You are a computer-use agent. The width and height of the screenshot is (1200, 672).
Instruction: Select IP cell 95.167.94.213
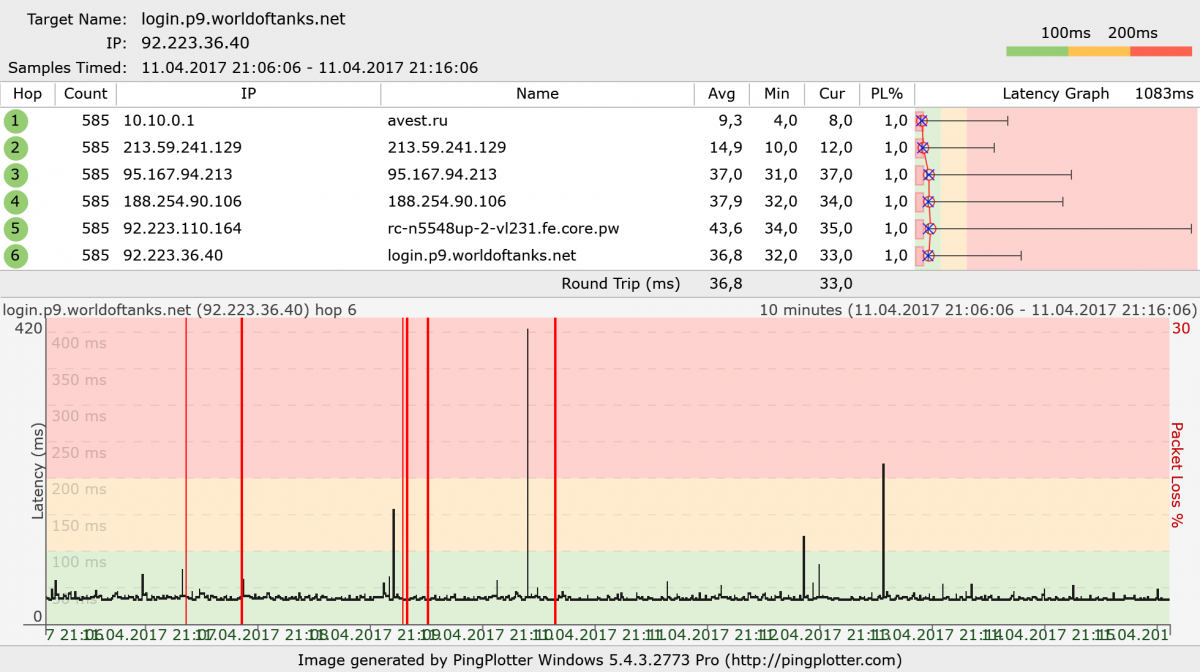(177, 175)
